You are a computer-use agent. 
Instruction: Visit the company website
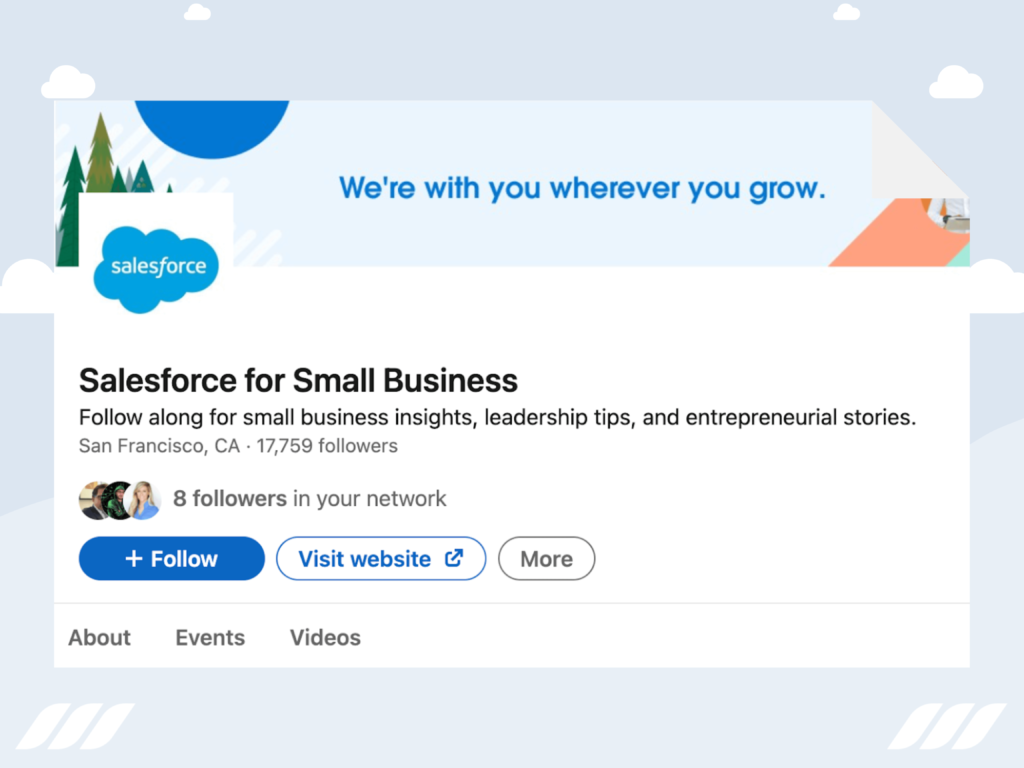tap(381, 558)
